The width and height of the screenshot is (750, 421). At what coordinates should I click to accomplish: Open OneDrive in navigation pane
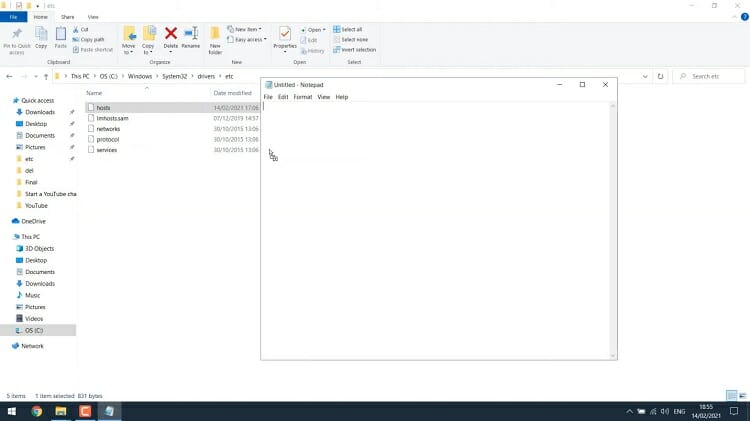point(33,221)
